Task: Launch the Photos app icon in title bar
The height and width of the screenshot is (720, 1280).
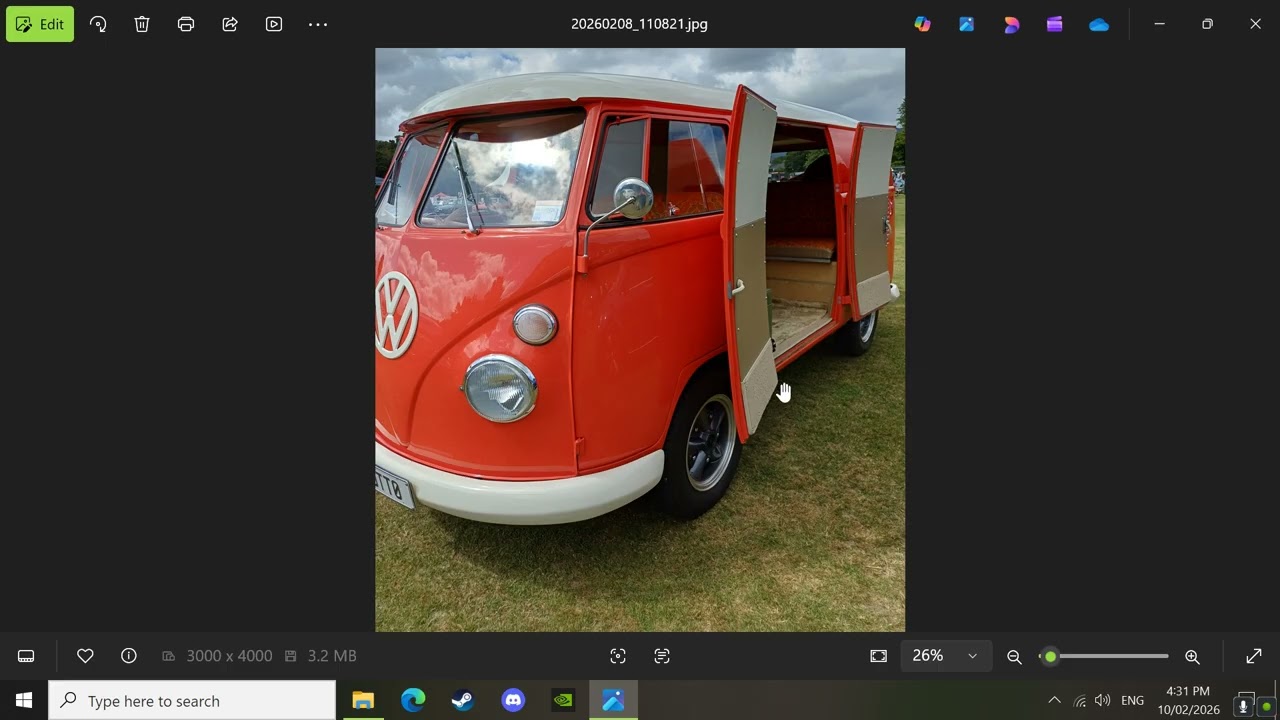Action: pyautogui.click(x=967, y=24)
